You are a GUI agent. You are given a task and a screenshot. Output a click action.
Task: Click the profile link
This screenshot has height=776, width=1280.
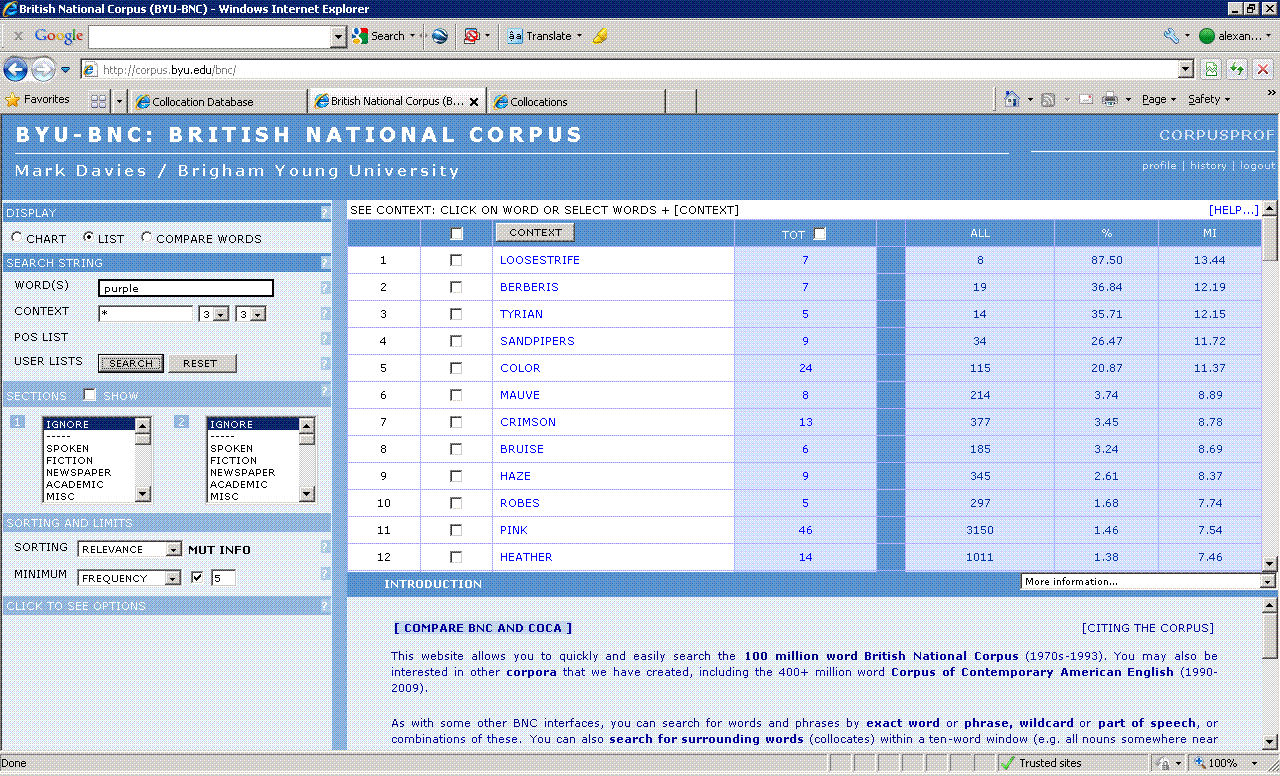tap(1159, 165)
